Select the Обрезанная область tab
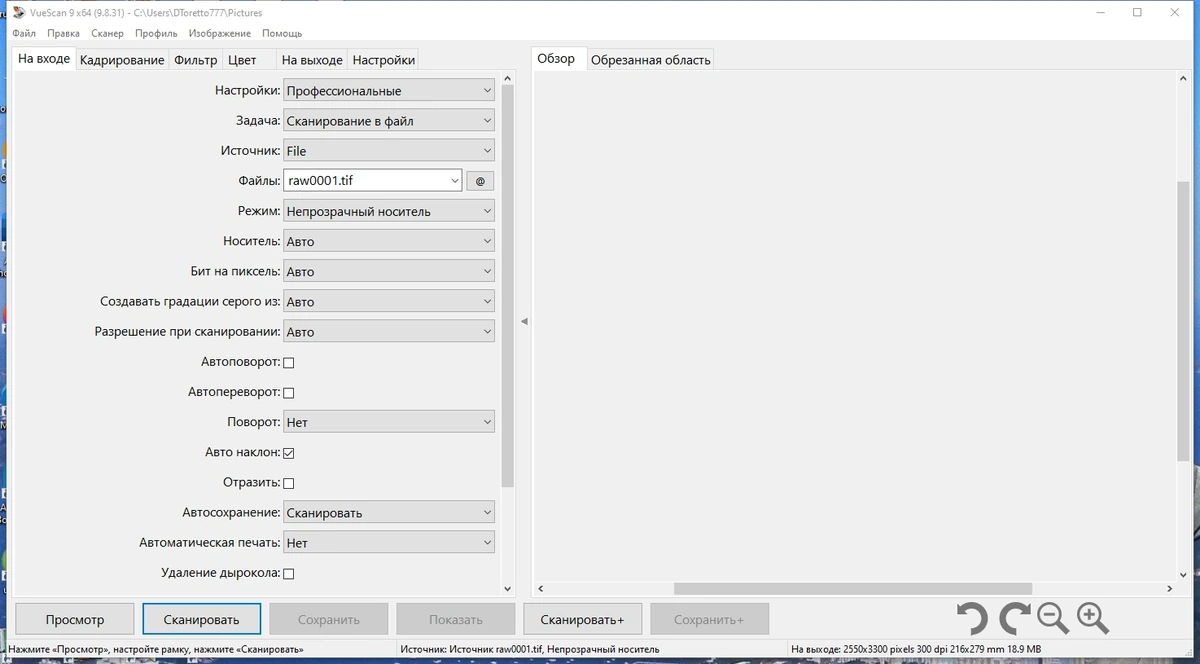1200x664 pixels. tap(650, 60)
